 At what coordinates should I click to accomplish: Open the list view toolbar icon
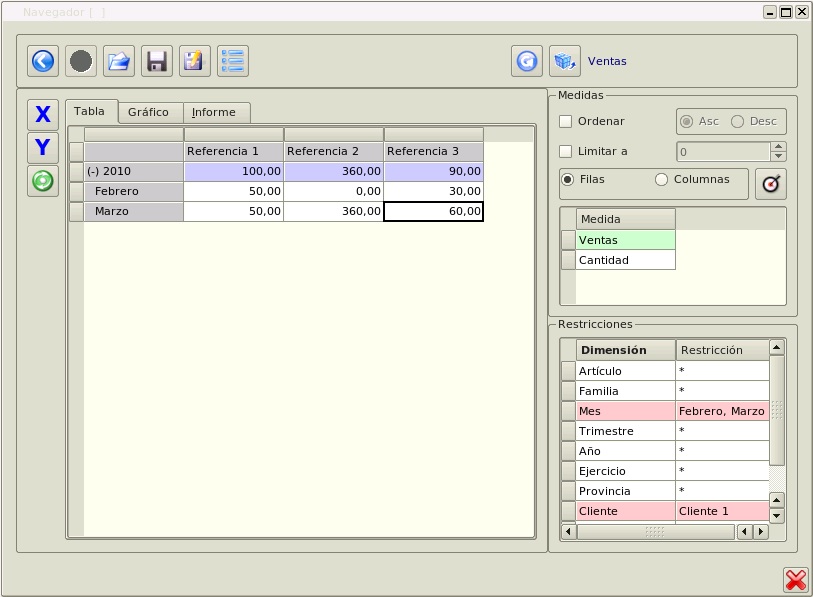point(233,61)
